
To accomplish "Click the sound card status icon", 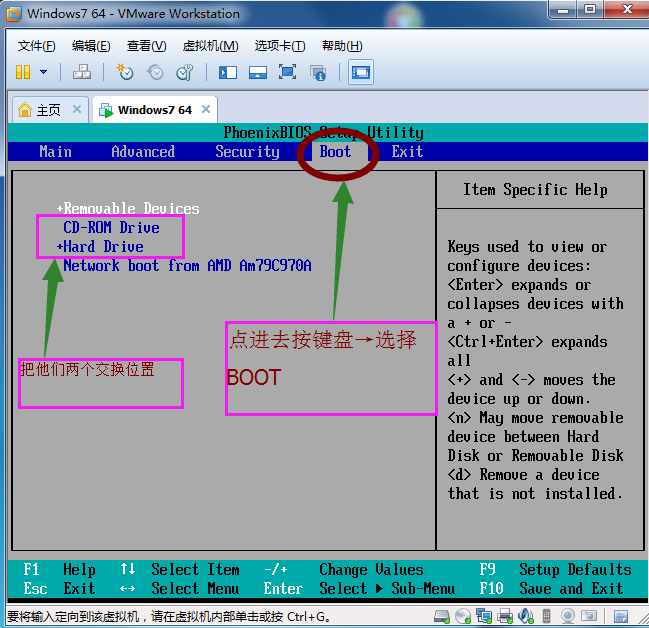I will [526, 616].
